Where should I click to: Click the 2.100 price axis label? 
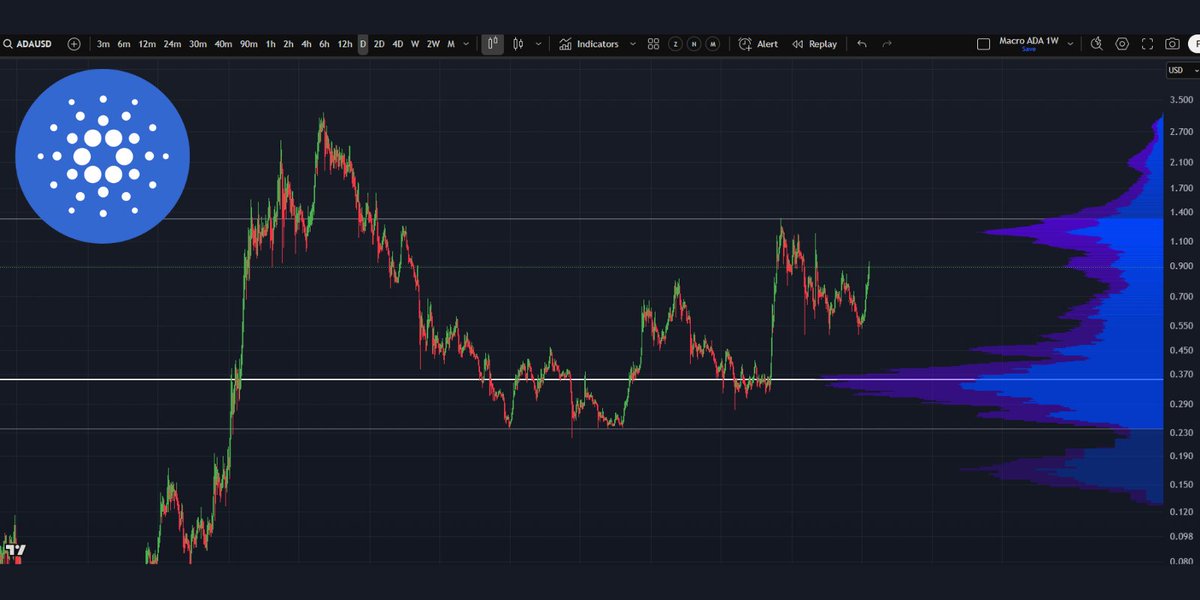click(1181, 162)
